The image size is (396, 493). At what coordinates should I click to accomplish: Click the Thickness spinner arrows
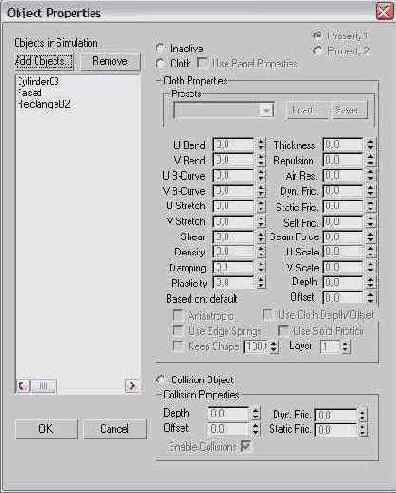pos(371,145)
